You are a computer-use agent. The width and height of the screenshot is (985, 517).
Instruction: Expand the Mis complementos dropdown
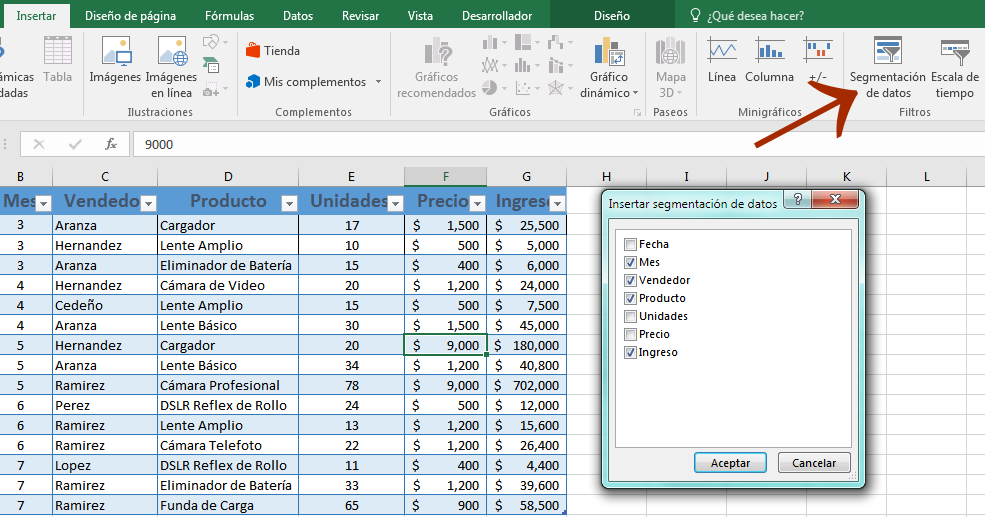click(379, 82)
